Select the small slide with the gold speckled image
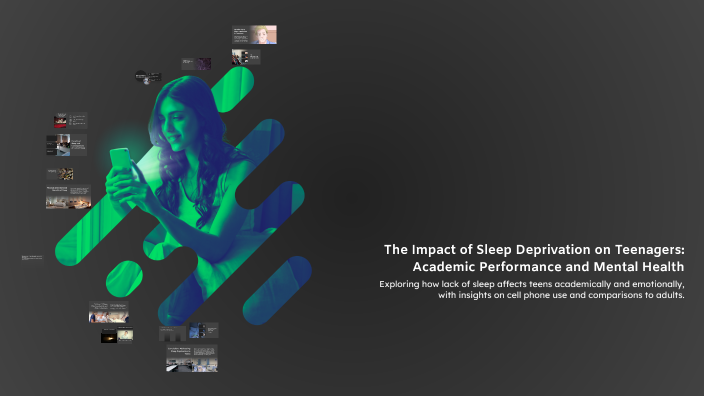This screenshot has width=704, height=396. (x=60, y=173)
